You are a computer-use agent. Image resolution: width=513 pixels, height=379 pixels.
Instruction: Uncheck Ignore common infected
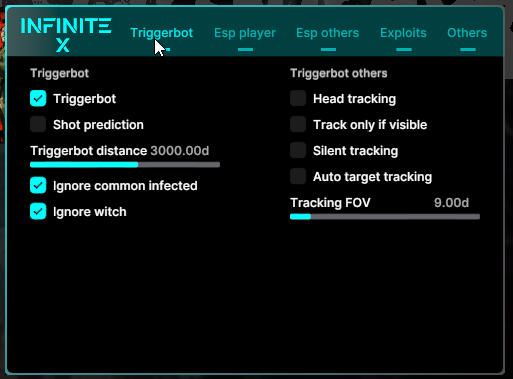pyautogui.click(x=38, y=185)
